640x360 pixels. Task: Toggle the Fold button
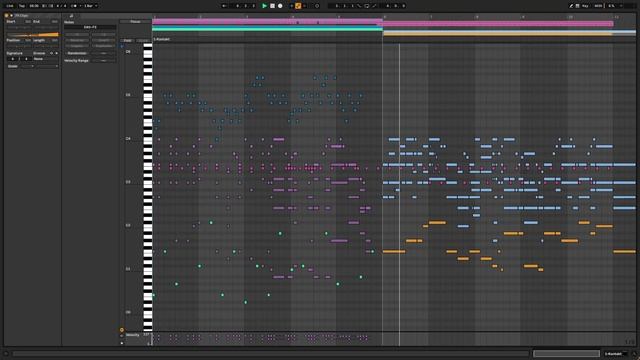click(127, 40)
